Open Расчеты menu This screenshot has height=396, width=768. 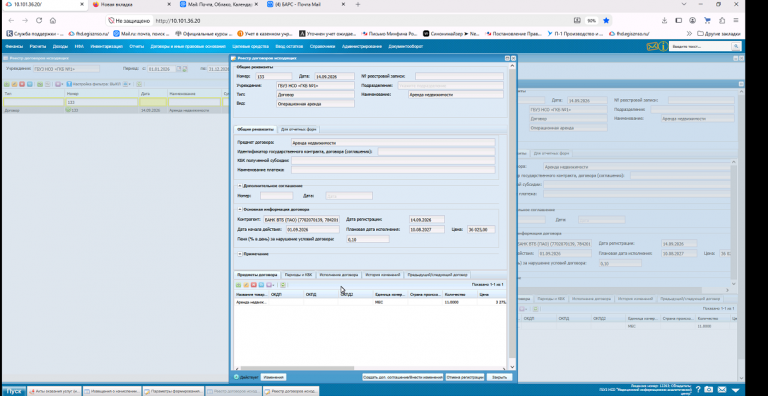[38, 47]
